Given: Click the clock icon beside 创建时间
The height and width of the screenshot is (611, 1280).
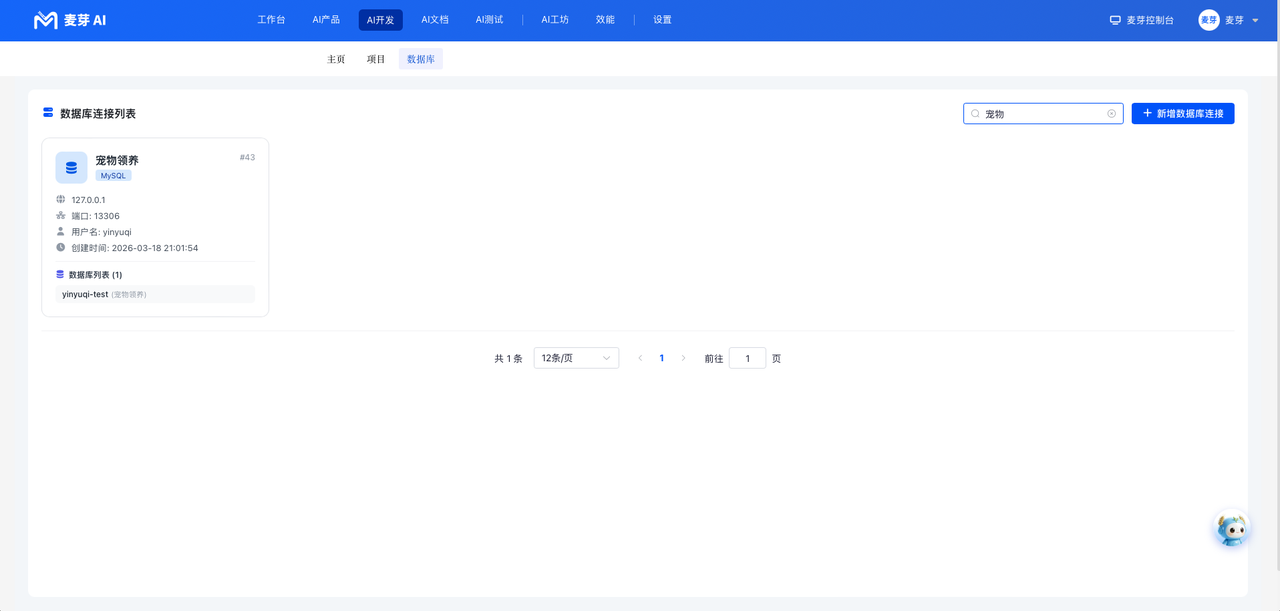Looking at the screenshot, I should tap(61, 248).
